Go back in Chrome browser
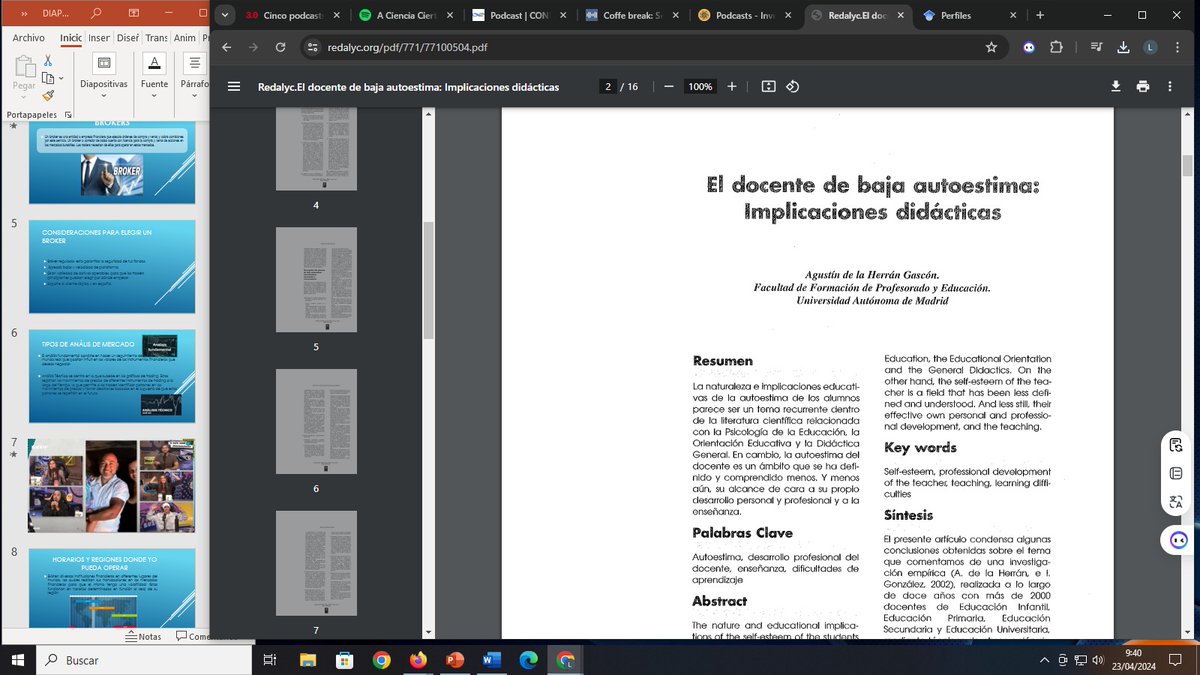Screen dimensions: 1200x675 coord(226,47)
